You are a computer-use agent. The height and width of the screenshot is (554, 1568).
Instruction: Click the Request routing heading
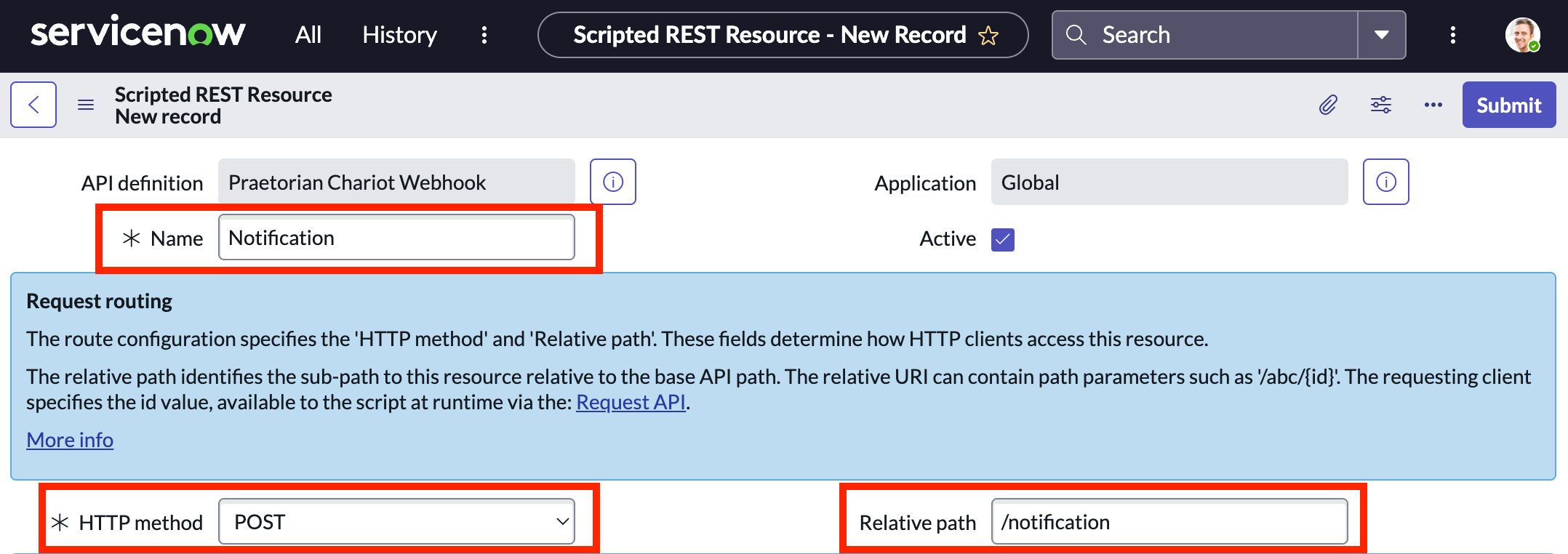click(x=99, y=301)
